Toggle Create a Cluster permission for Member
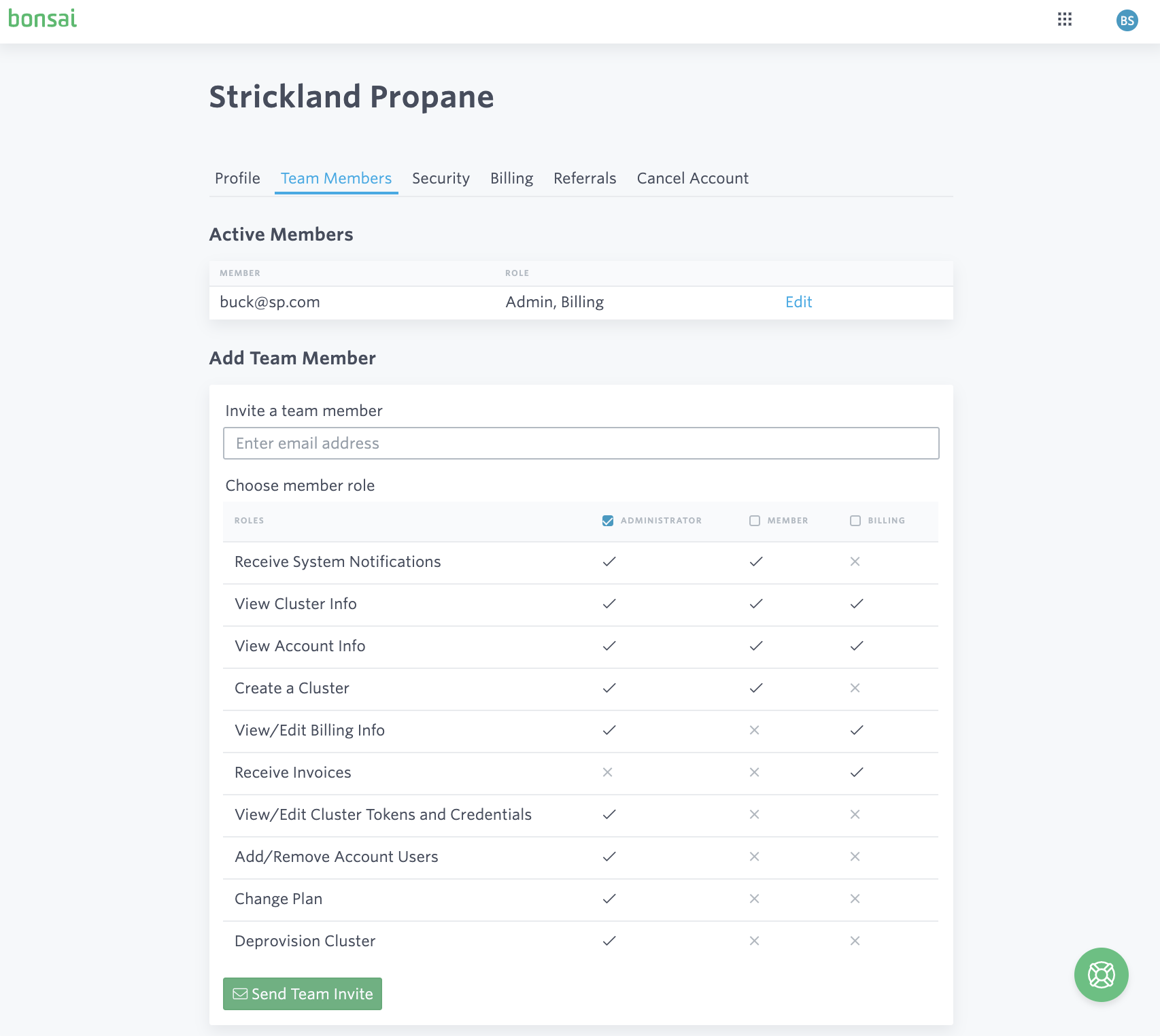Viewport: 1160px width, 1036px height. (755, 688)
